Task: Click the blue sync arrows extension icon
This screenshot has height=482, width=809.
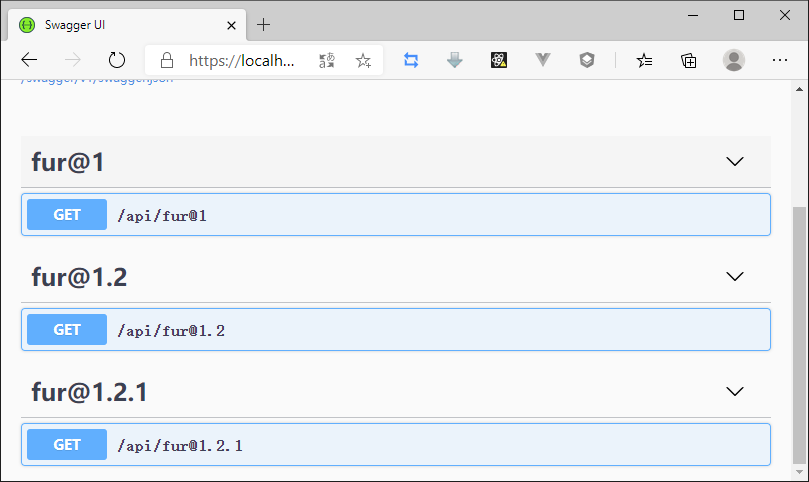Action: click(411, 60)
